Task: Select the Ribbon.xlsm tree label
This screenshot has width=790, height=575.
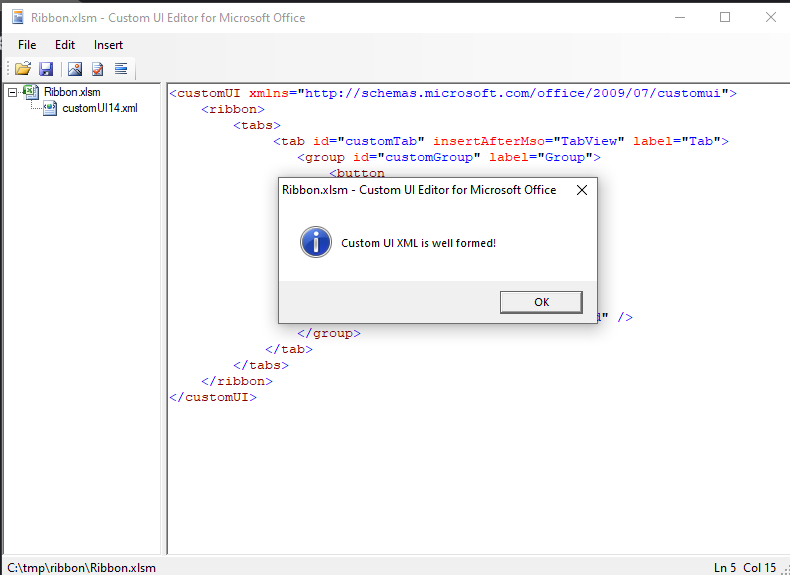Action: click(x=72, y=92)
